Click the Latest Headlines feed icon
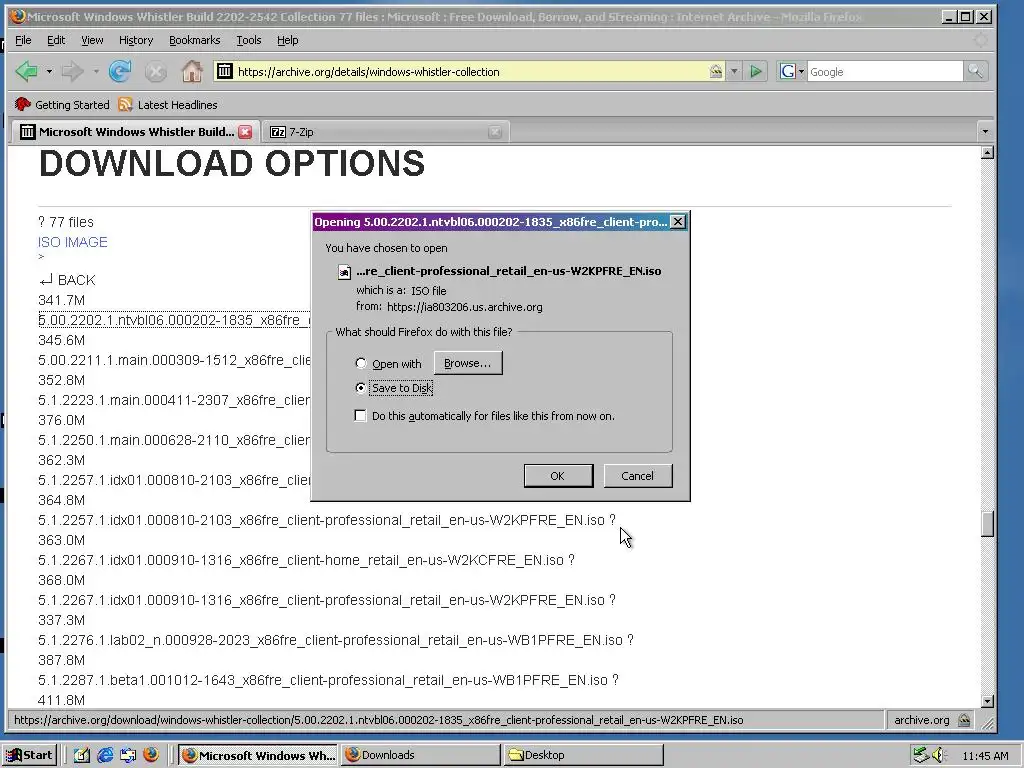1024x768 pixels. (x=125, y=104)
